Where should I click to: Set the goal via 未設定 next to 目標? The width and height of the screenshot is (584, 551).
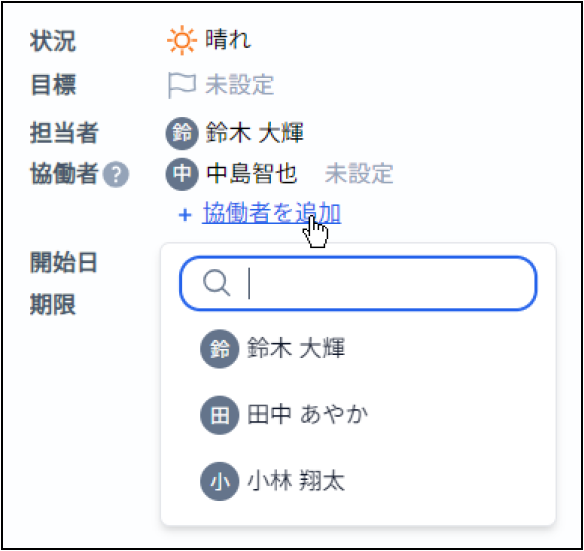coord(239,85)
